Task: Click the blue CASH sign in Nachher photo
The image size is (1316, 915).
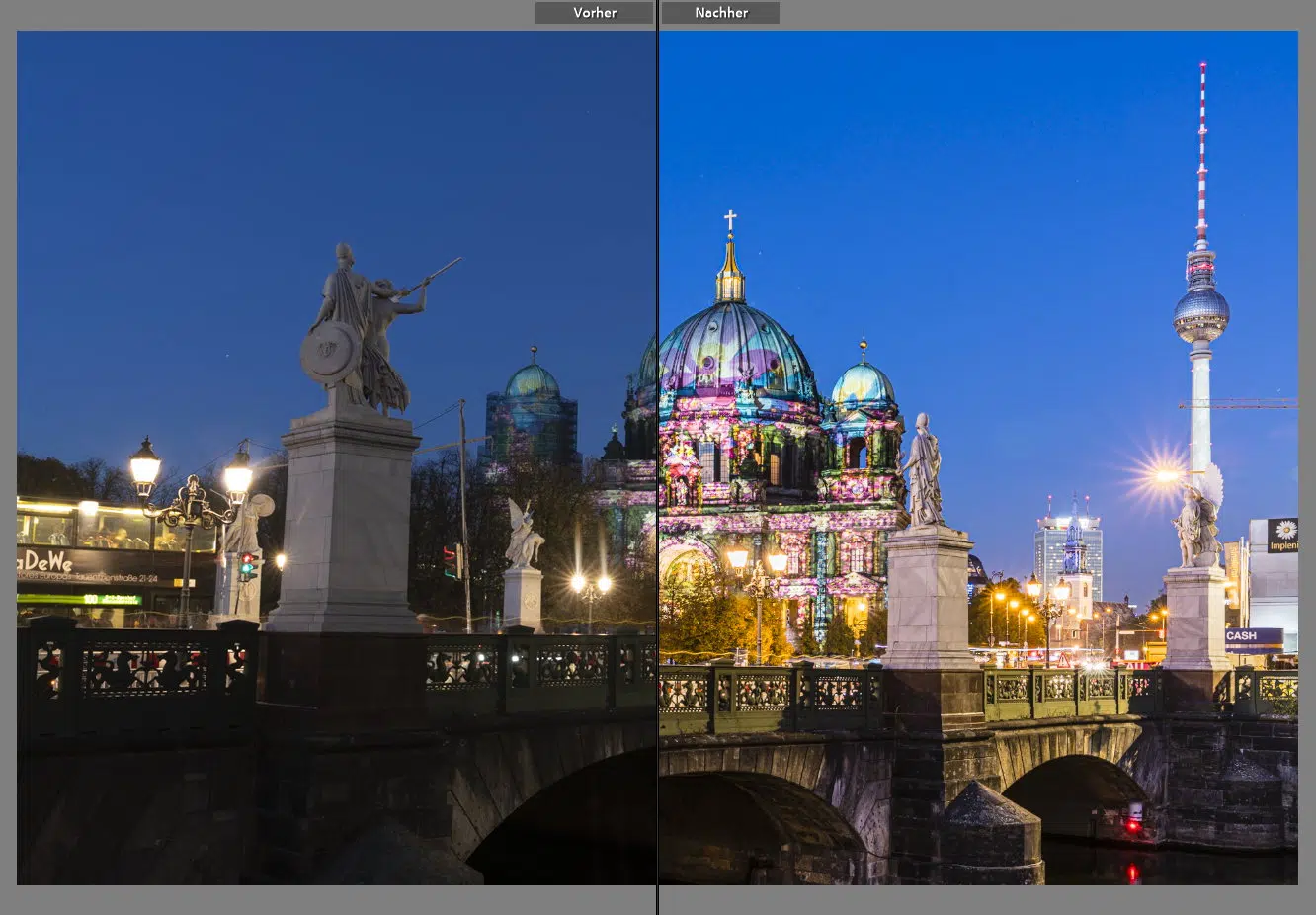Action: (x=1253, y=636)
